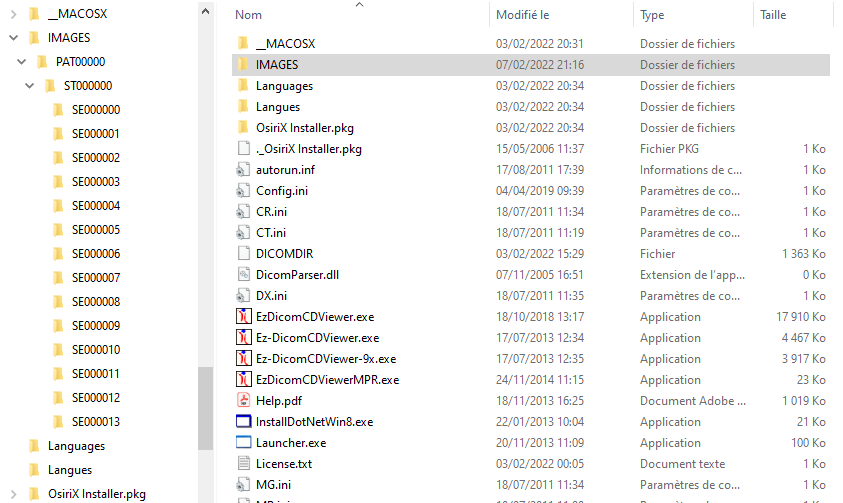Click the SE000013 folder icon in tree
Image resolution: width=843 pixels, height=503 pixels.
click(58, 421)
